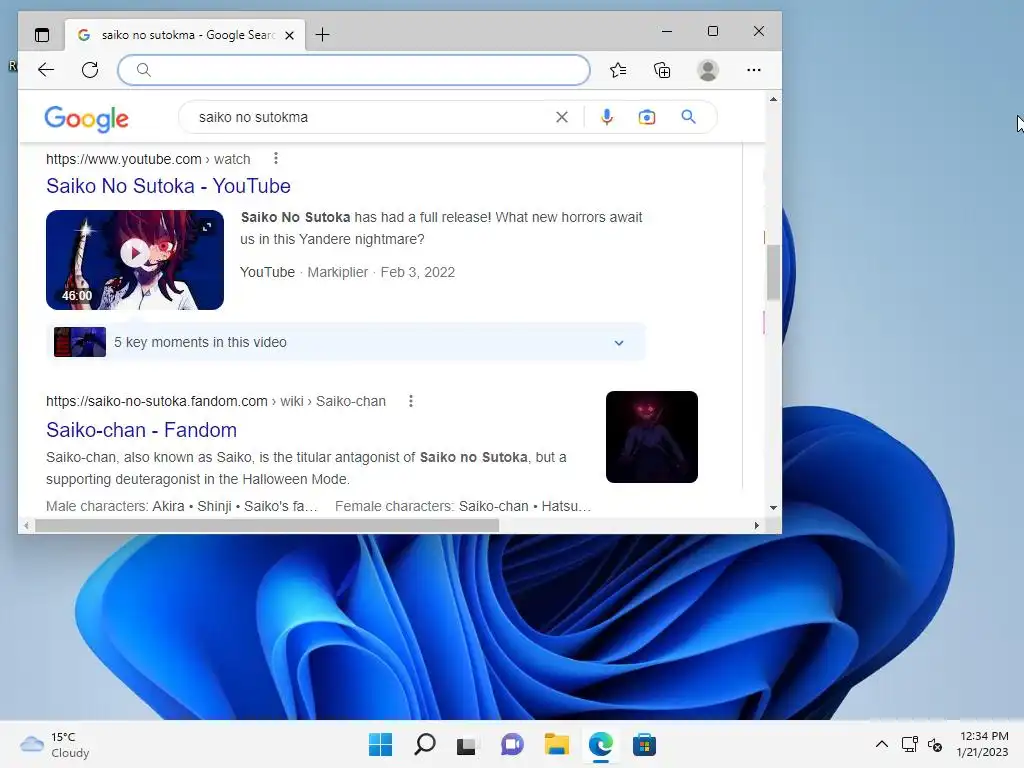Open the Saiko-chan - Fandom link
The height and width of the screenshot is (768, 1024).
[x=141, y=430]
